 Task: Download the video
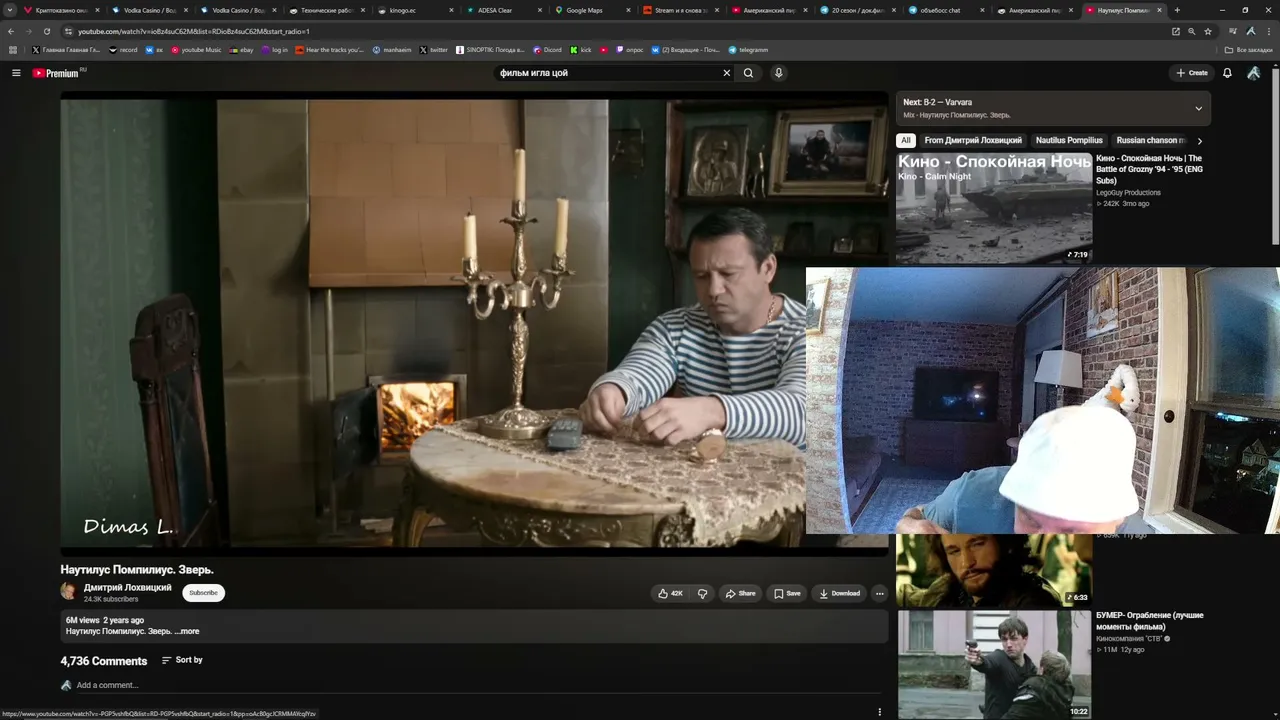[839, 593]
